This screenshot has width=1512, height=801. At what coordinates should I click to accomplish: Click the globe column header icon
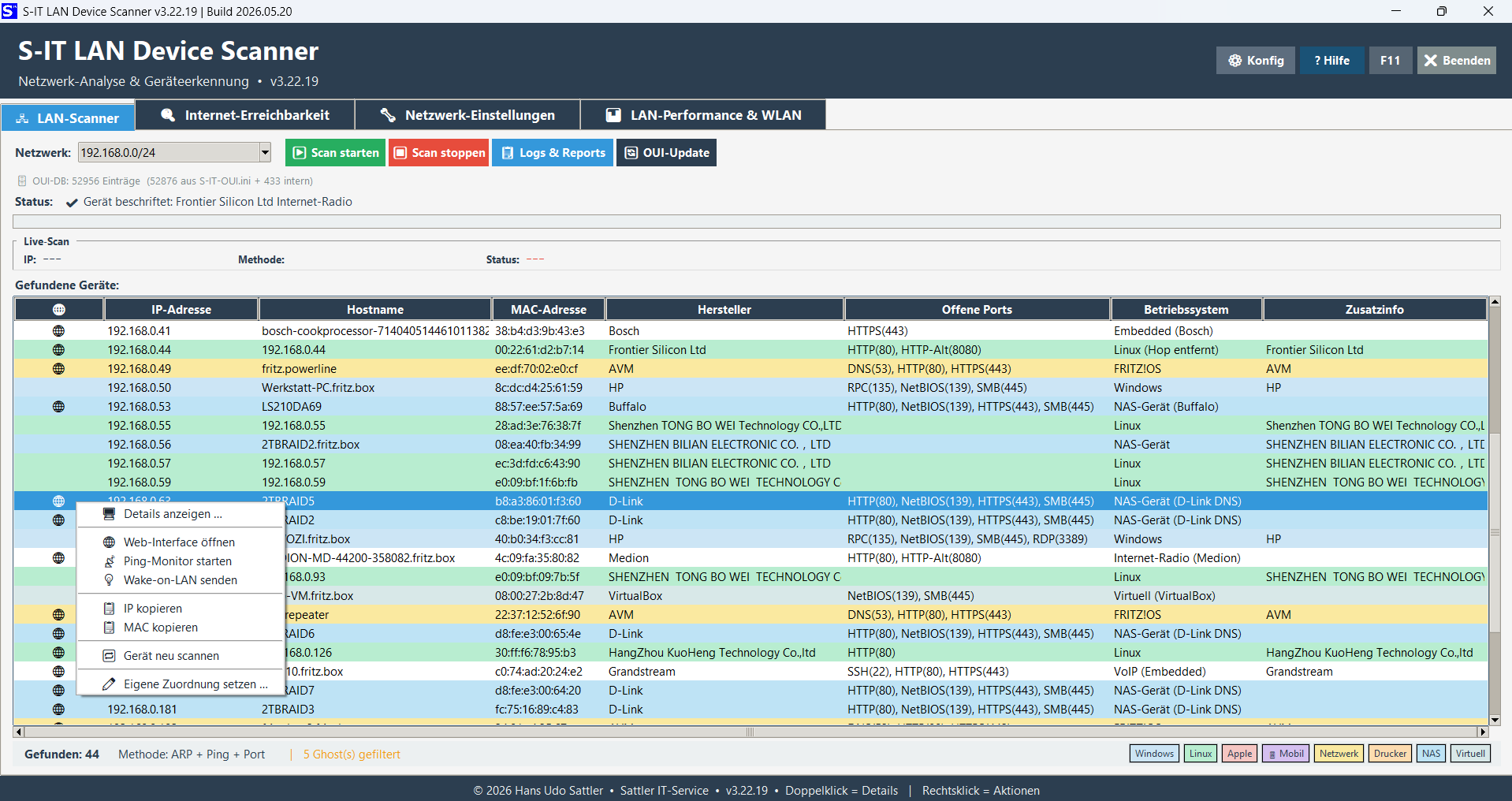point(59,310)
